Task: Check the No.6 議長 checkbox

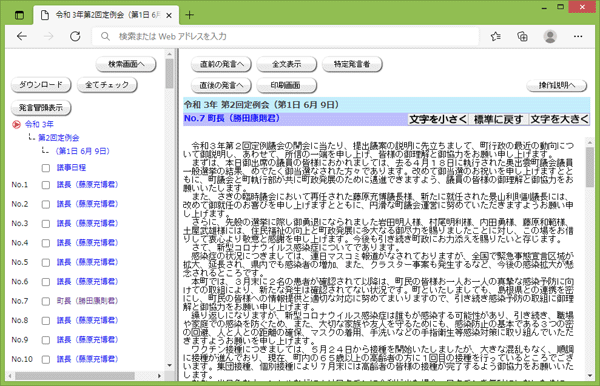Action: pyautogui.click(x=46, y=282)
